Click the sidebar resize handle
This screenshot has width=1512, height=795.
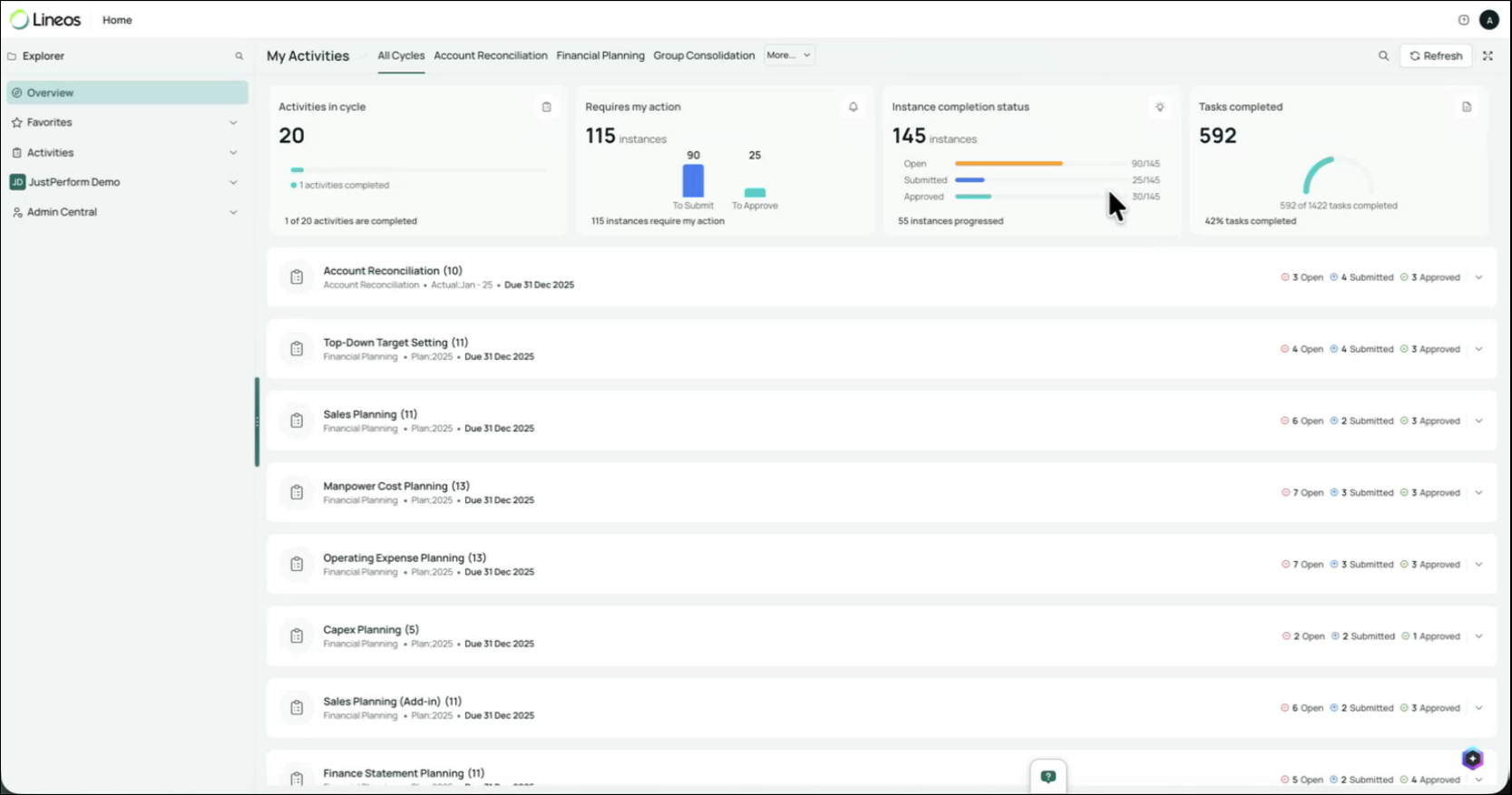[257, 422]
